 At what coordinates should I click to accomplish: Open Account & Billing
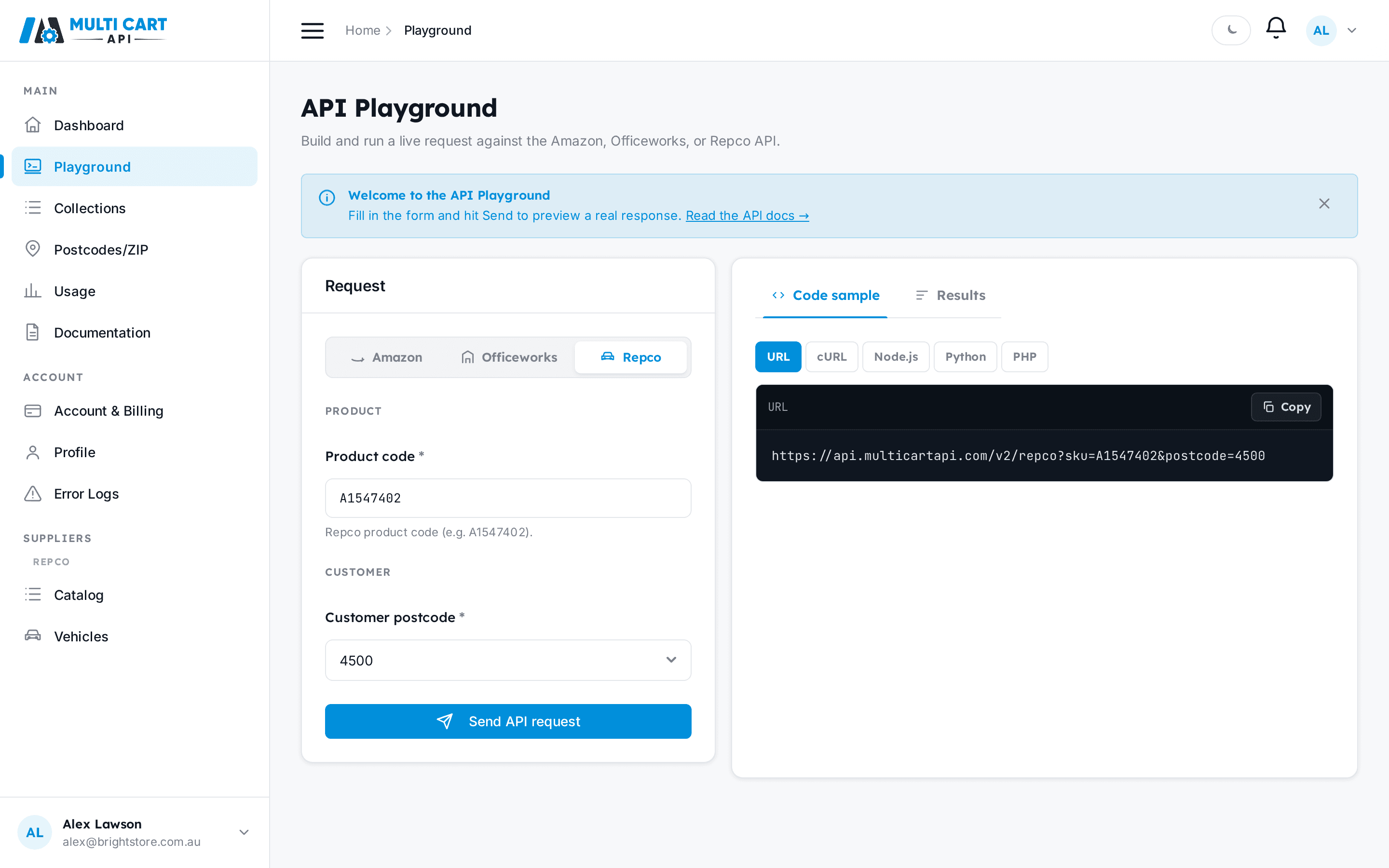pyautogui.click(x=134, y=410)
